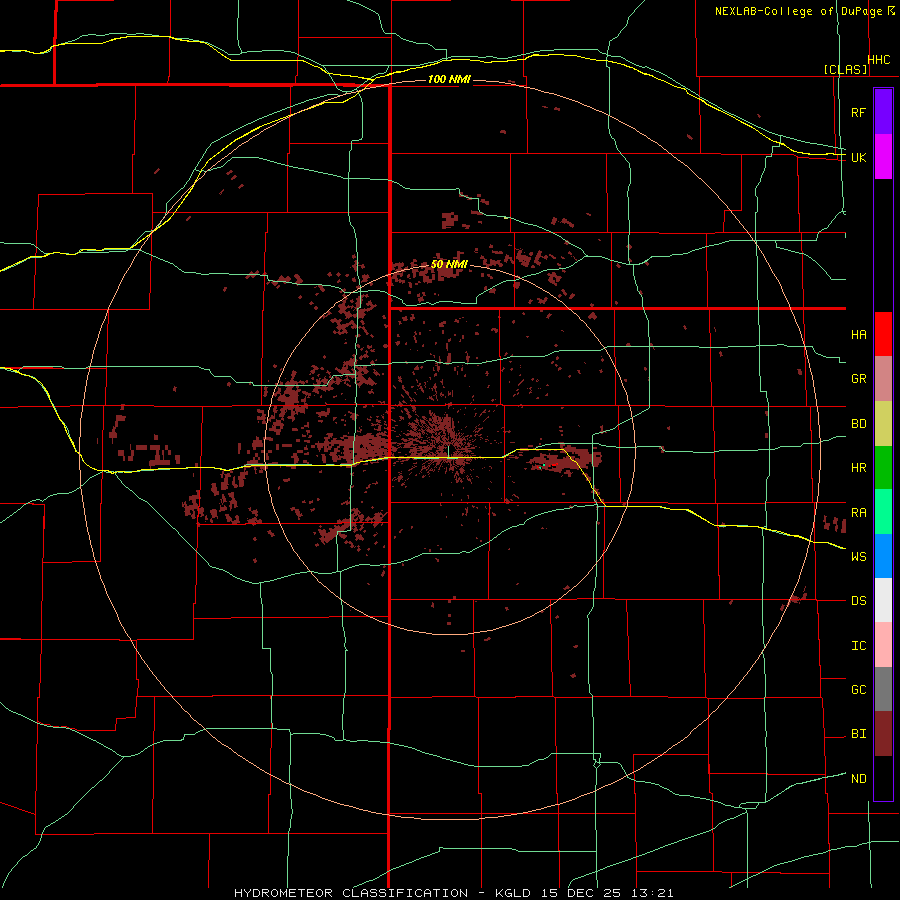Click the [CLAS] legend header

point(845,69)
